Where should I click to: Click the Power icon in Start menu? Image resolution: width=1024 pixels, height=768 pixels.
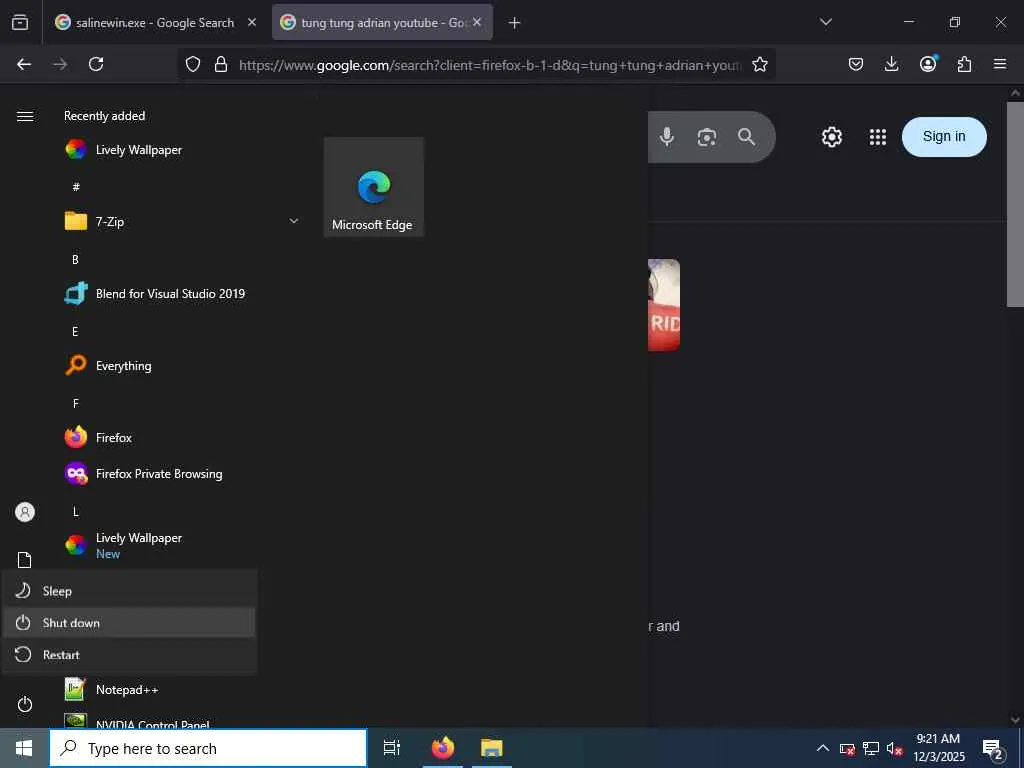click(25, 705)
